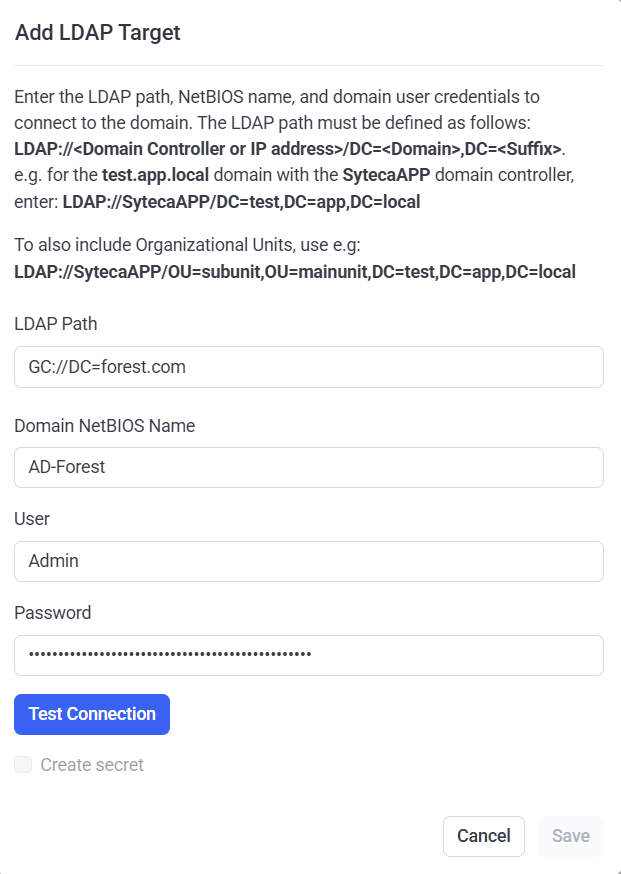Click the User field label

click(x=32, y=519)
